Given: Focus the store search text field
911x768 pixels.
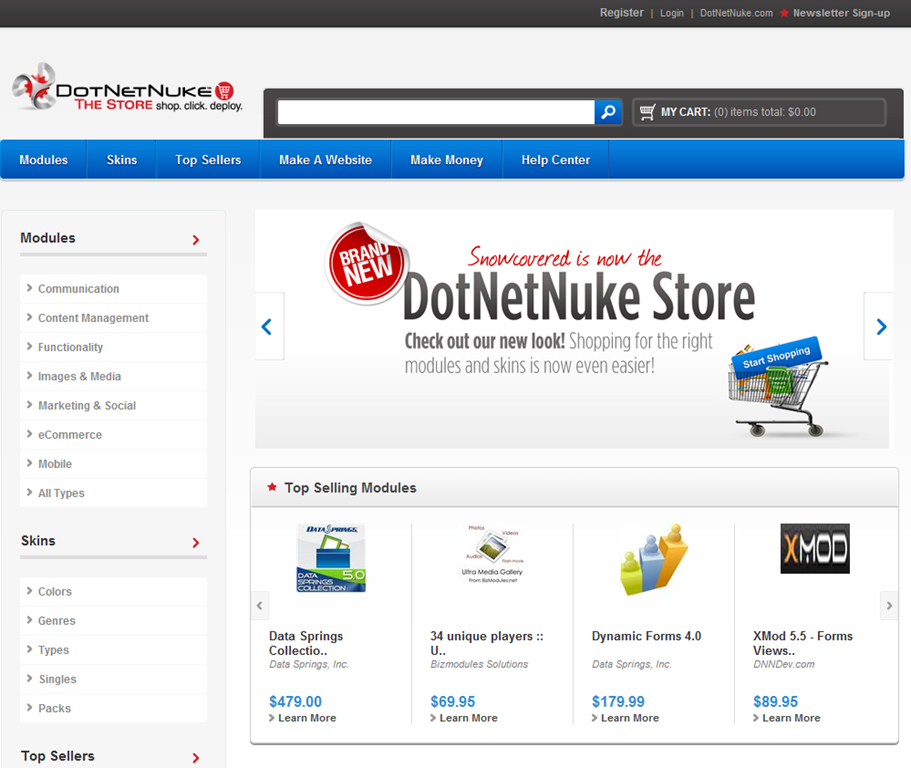Looking at the screenshot, I should [436, 112].
